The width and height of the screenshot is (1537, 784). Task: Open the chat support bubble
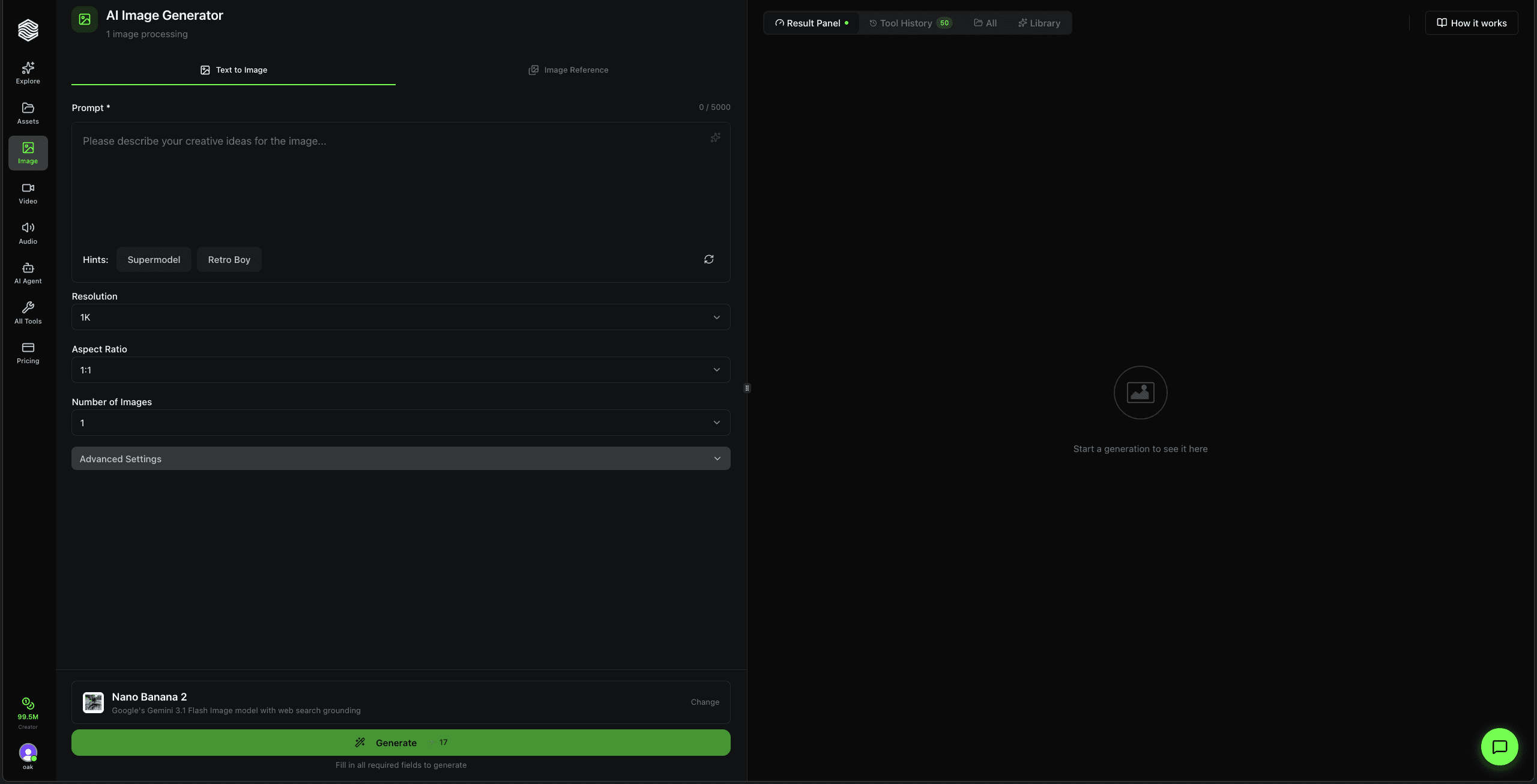pyautogui.click(x=1499, y=747)
